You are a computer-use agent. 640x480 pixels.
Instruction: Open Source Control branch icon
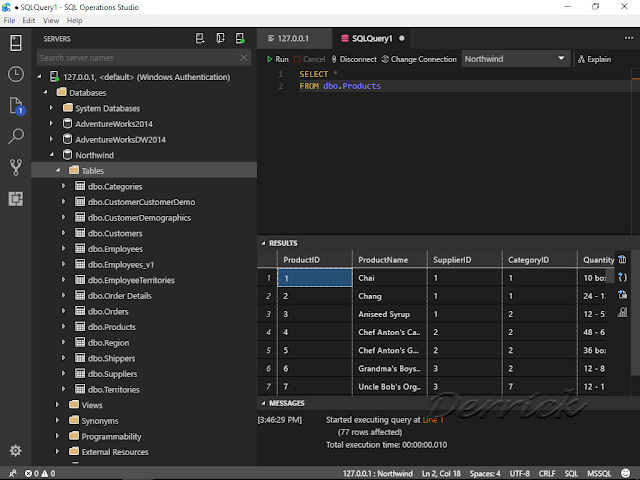tap(16, 167)
